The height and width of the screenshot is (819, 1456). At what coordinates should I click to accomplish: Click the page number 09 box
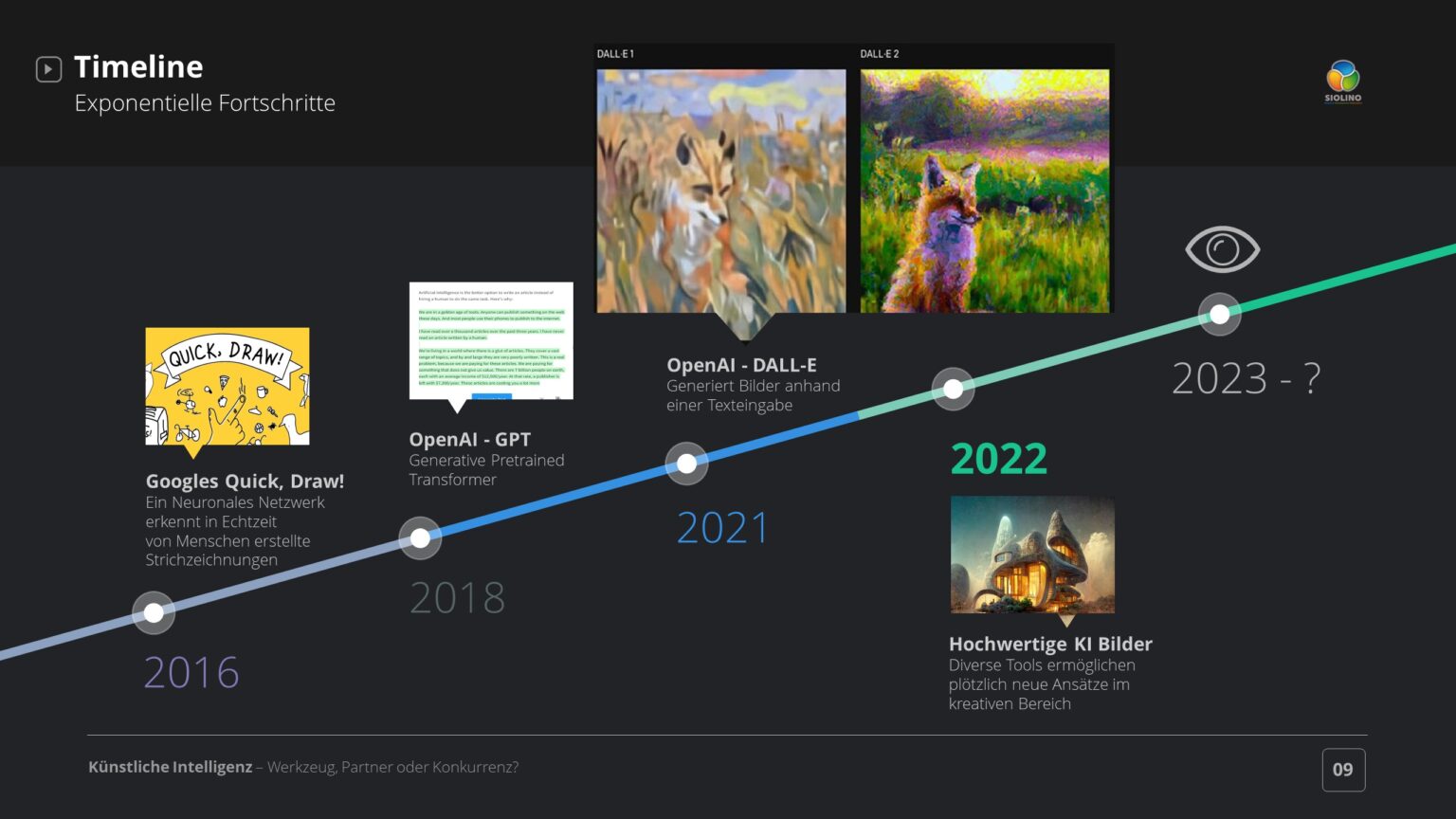tap(1343, 770)
